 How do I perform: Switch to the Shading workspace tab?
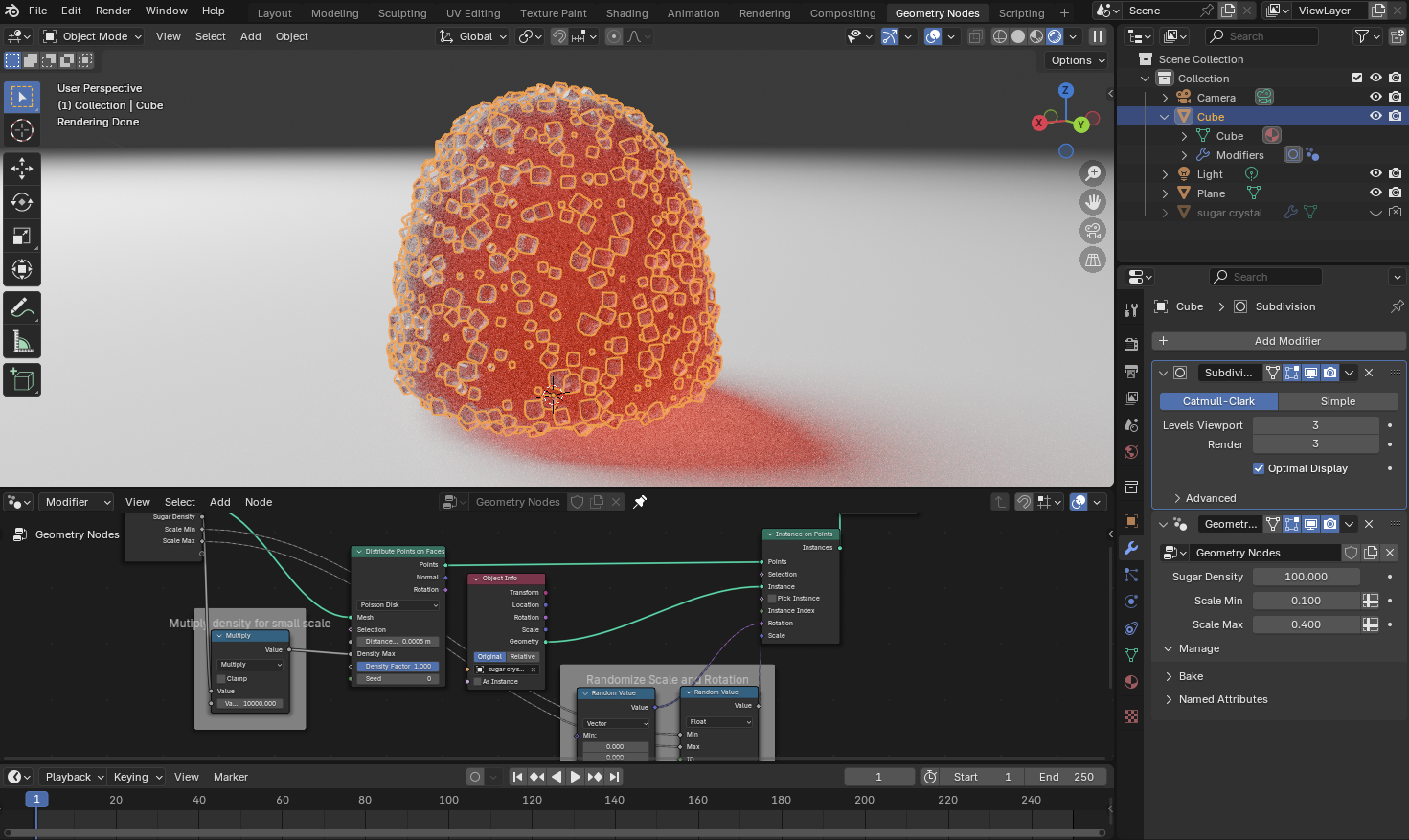tap(626, 13)
